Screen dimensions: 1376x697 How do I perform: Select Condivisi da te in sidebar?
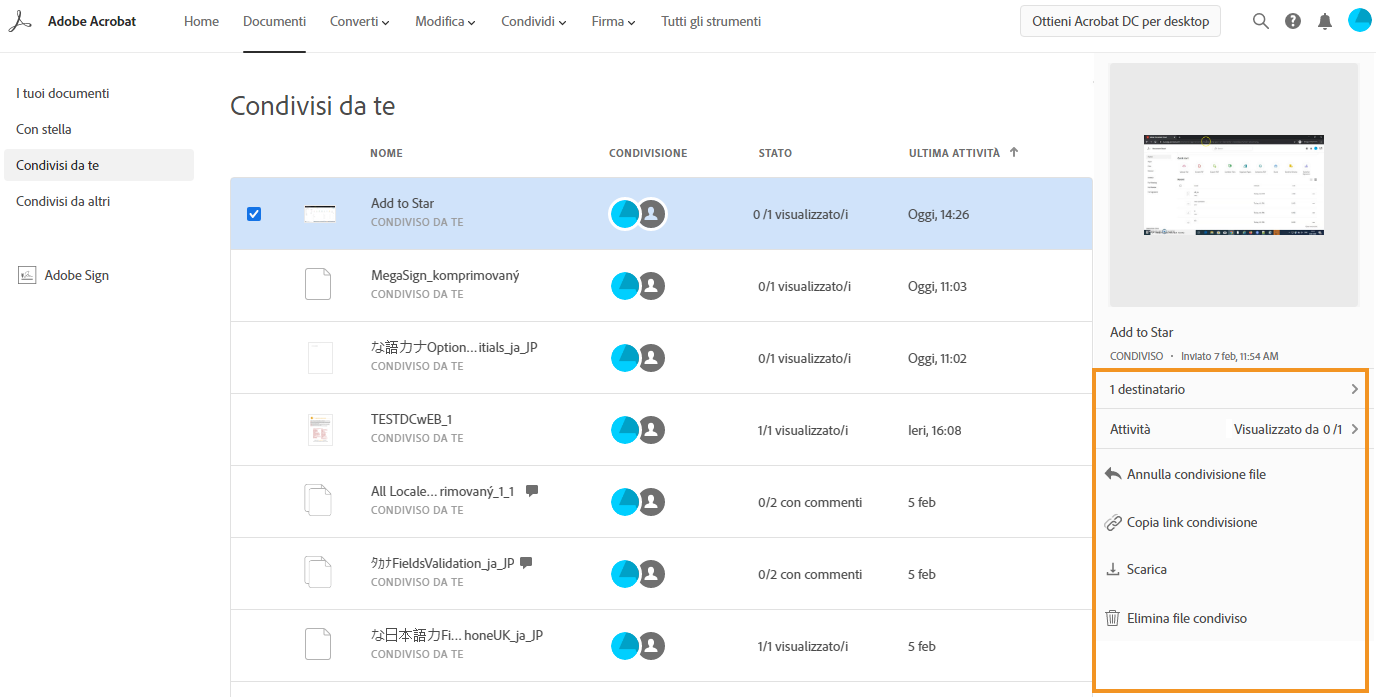[99, 165]
